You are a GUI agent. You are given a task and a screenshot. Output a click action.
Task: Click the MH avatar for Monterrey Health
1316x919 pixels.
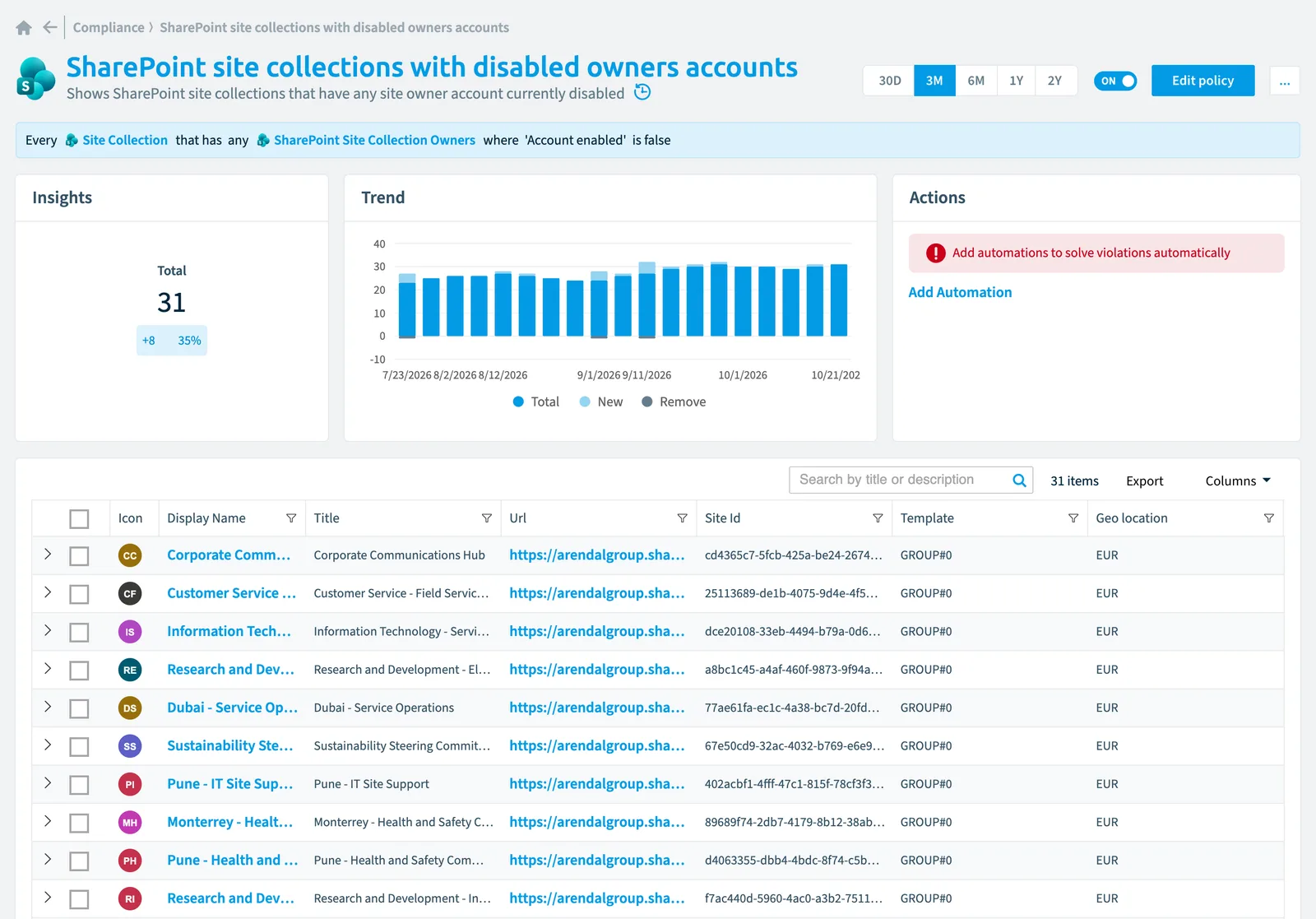pos(130,822)
